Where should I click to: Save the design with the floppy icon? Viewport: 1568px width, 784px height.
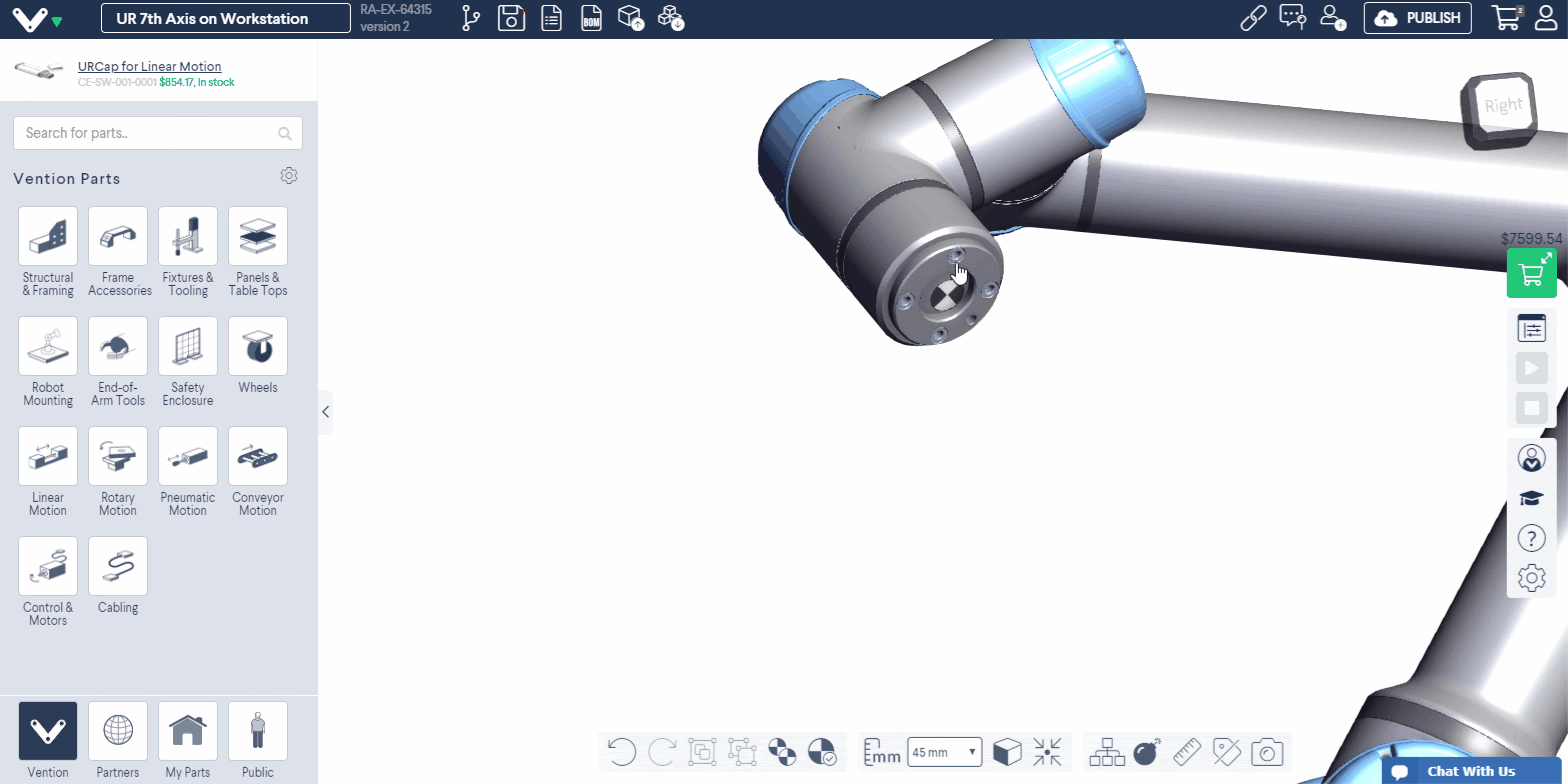[511, 18]
